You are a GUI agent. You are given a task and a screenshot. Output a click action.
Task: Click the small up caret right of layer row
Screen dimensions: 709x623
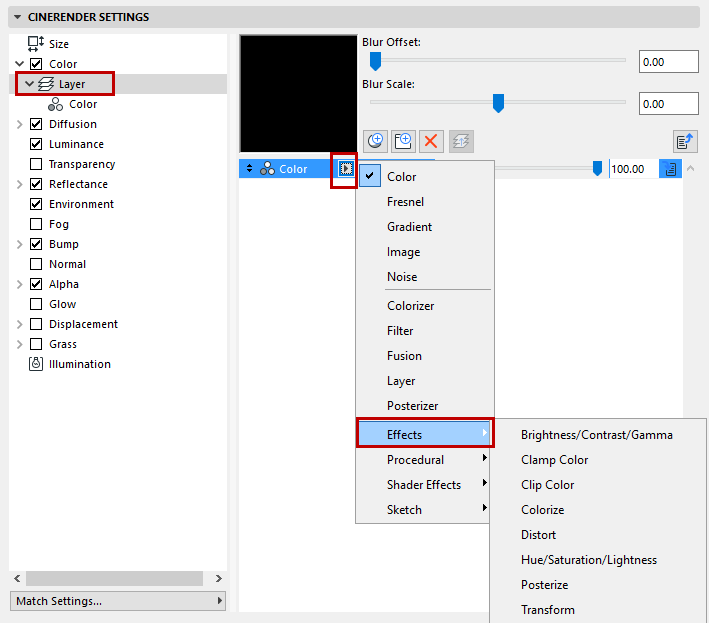(x=690, y=169)
